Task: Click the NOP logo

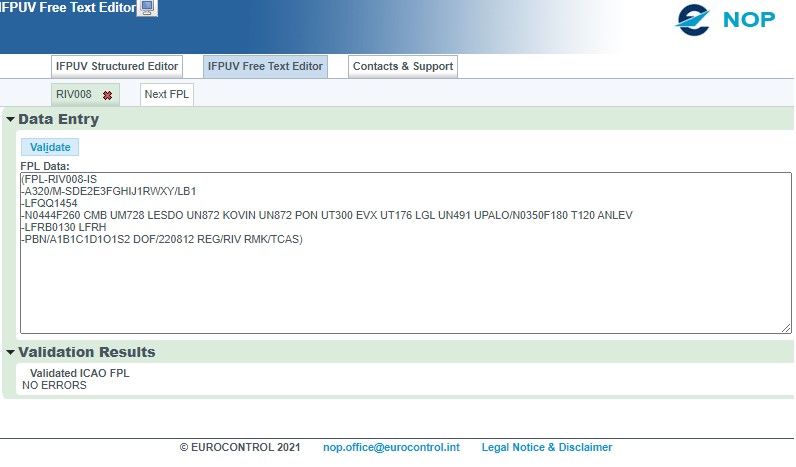Action: (x=725, y=20)
